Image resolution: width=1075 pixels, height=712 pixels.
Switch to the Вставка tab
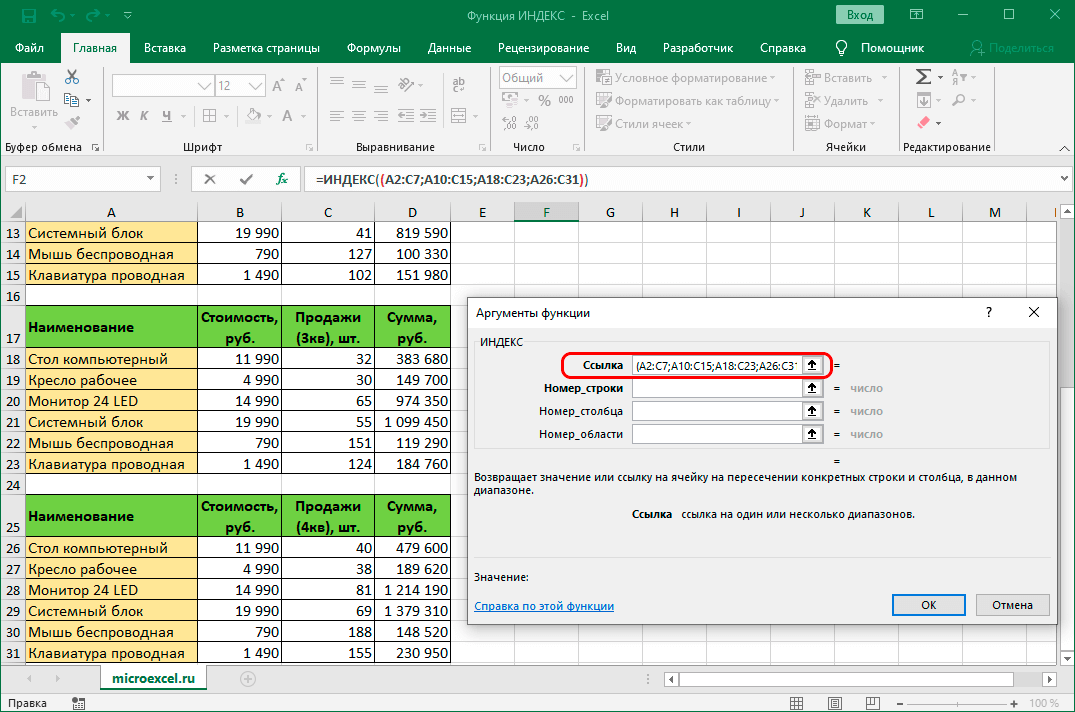[165, 48]
